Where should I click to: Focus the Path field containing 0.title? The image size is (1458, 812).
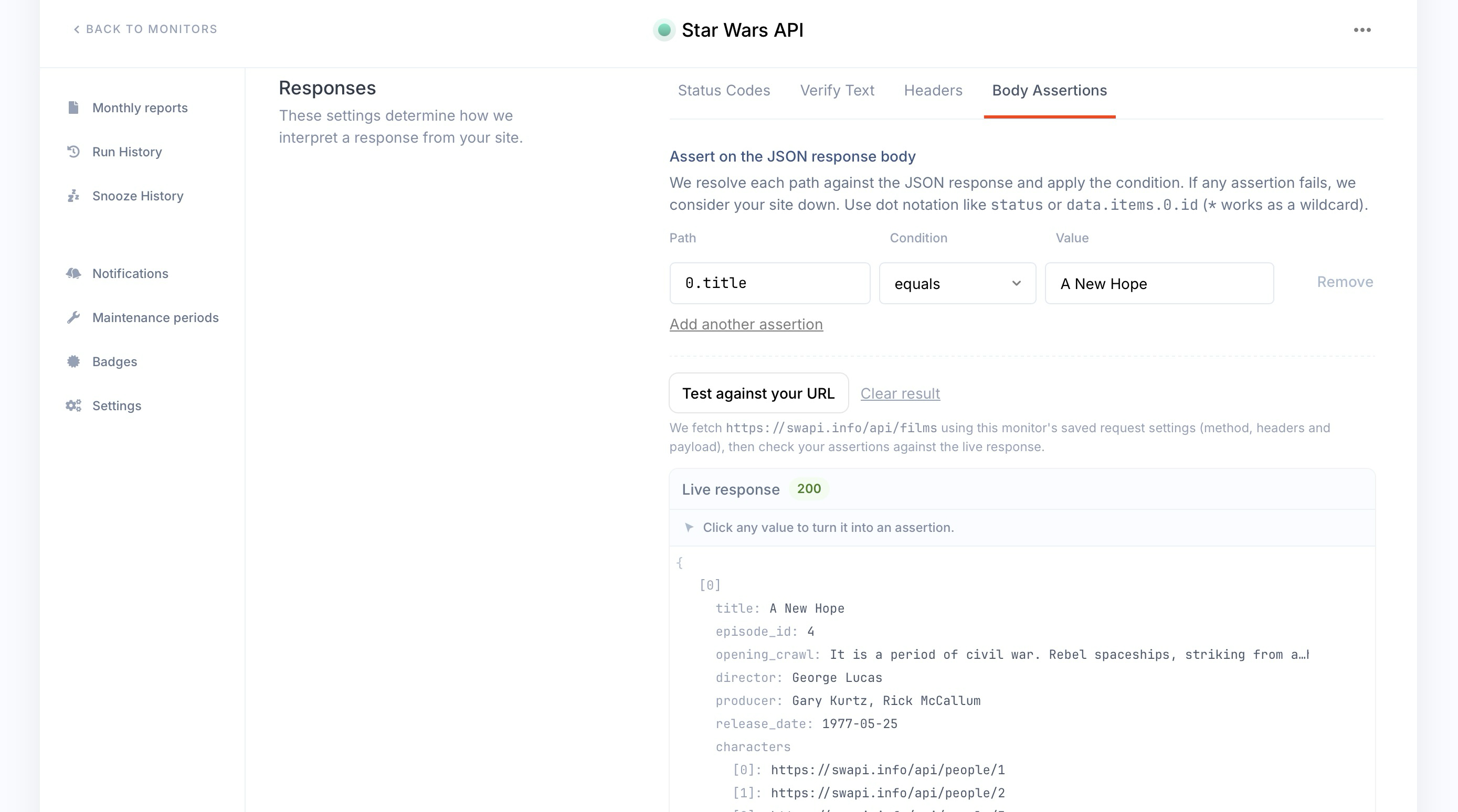(770, 283)
